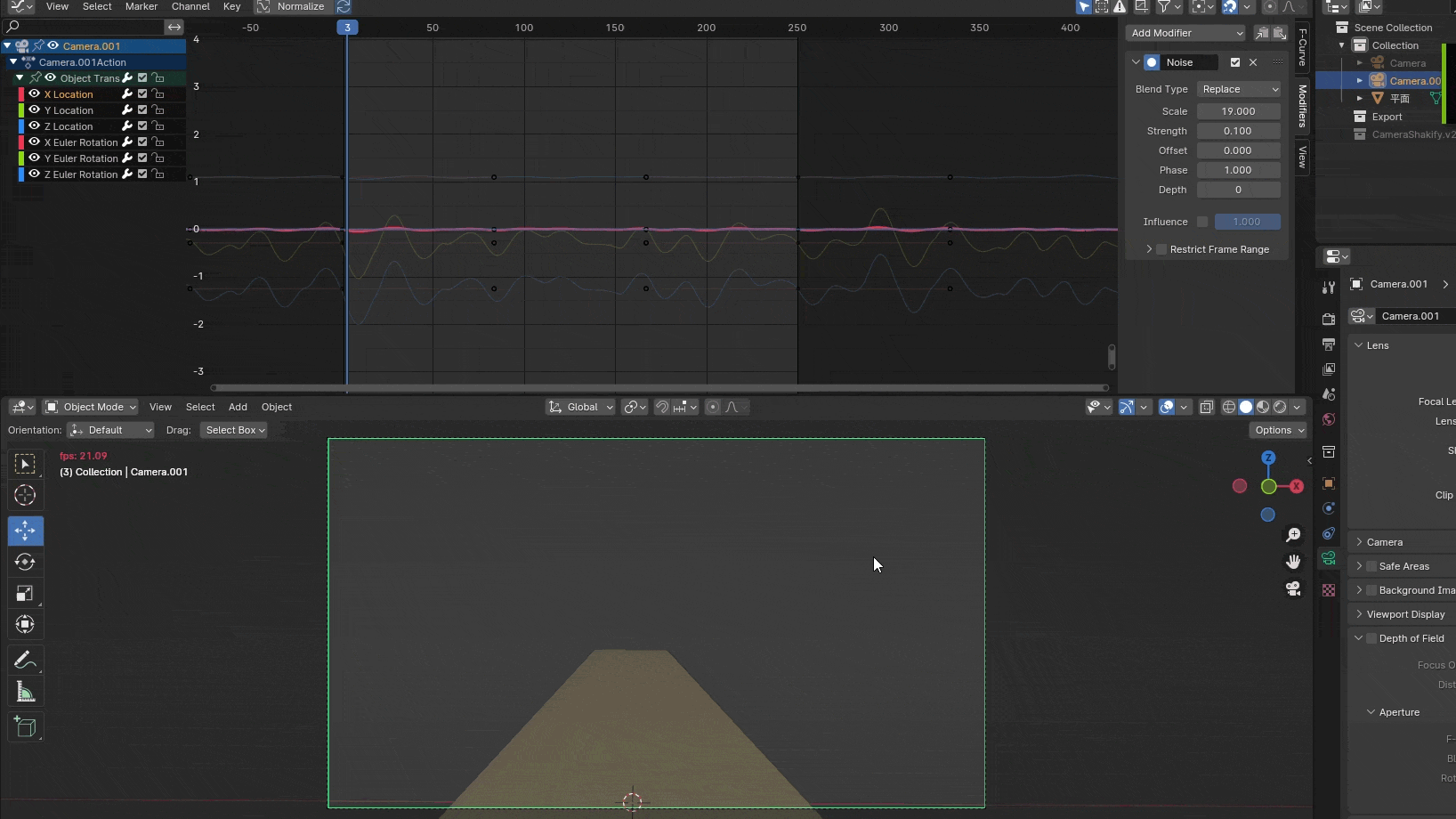Open the Add Modifier dropdown
The image size is (1456, 819).
[x=1186, y=33]
